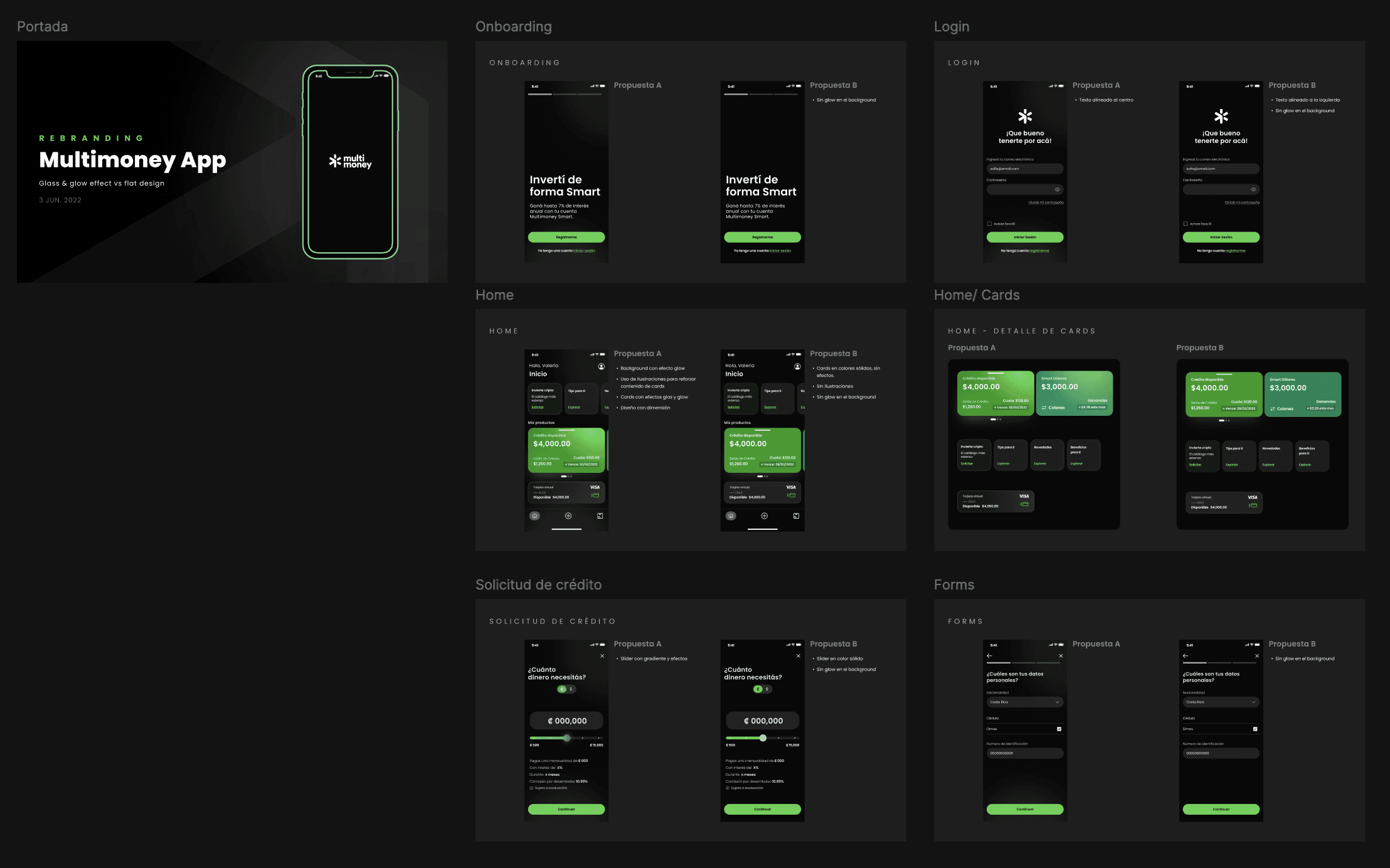Click Registrarme button in Onboarding Propuesta A
The width and height of the screenshot is (1390, 868).
pyautogui.click(x=566, y=237)
